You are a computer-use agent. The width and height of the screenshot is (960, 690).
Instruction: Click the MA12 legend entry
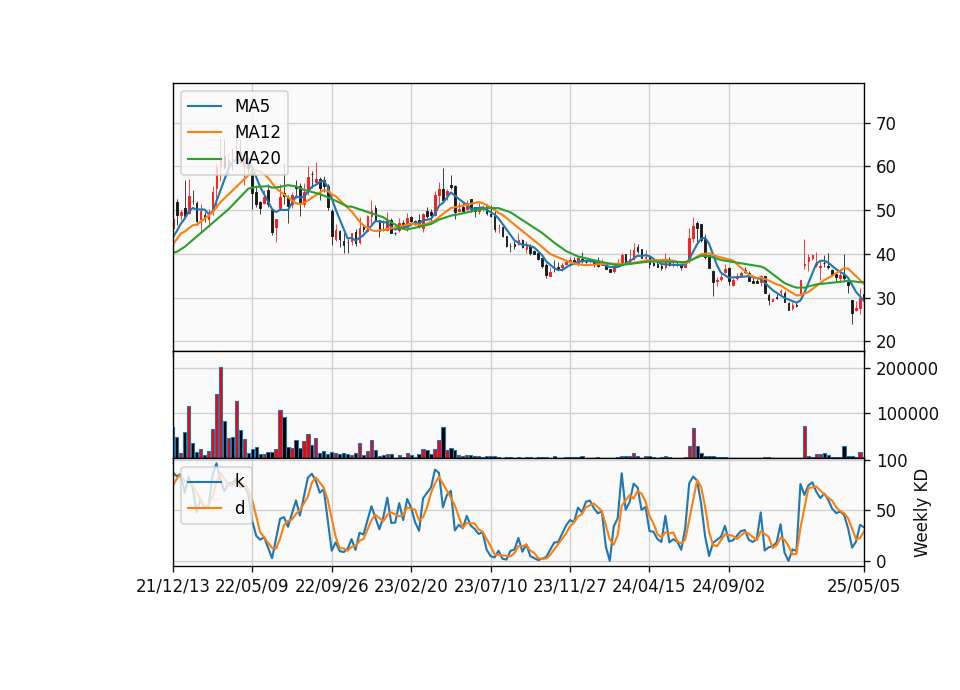(233, 132)
